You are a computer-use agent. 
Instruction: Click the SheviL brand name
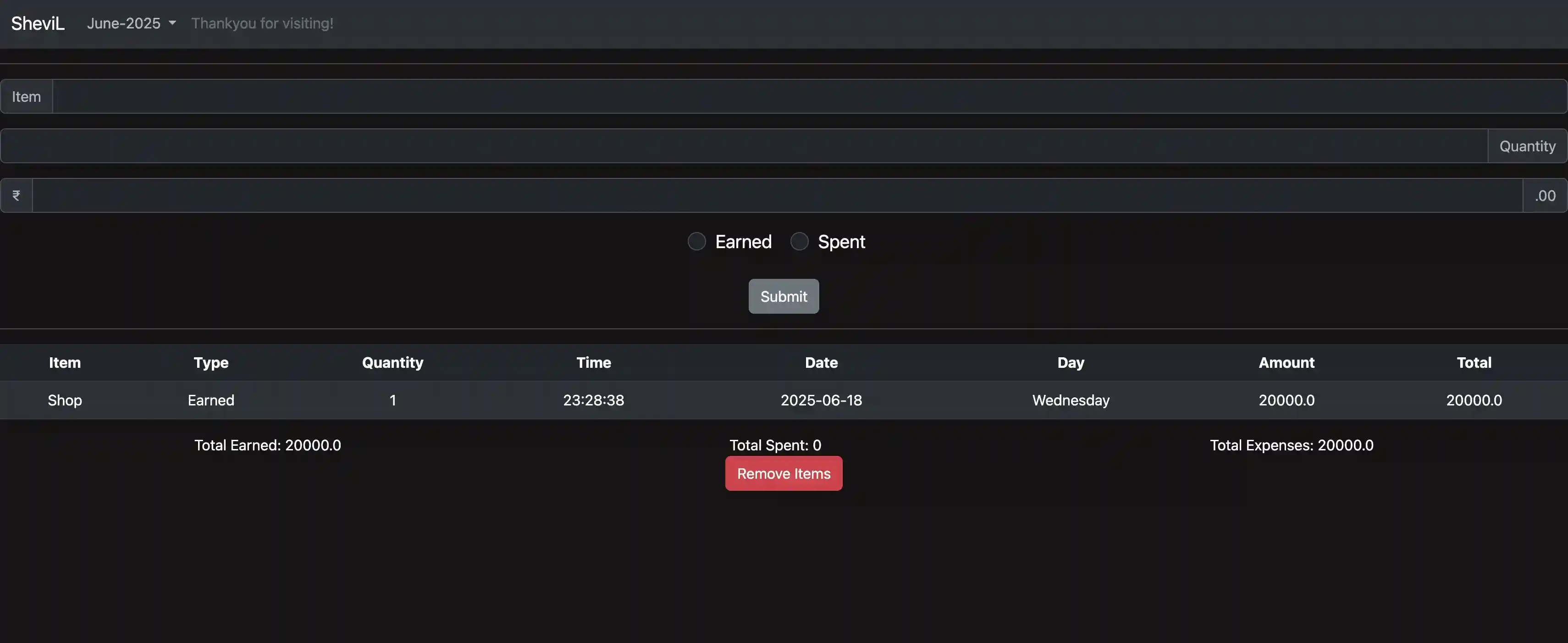(37, 23)
